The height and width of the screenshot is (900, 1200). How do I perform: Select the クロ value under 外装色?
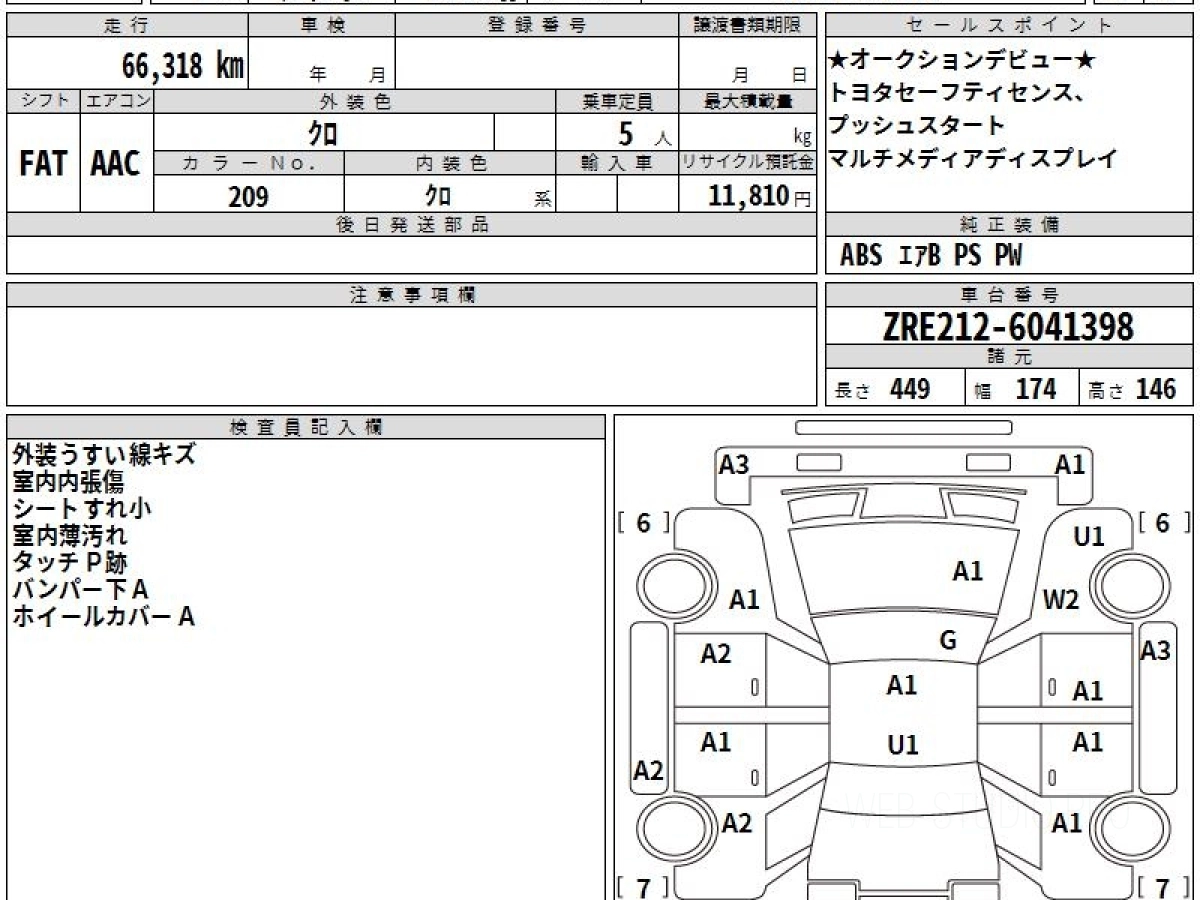point(322,132)
